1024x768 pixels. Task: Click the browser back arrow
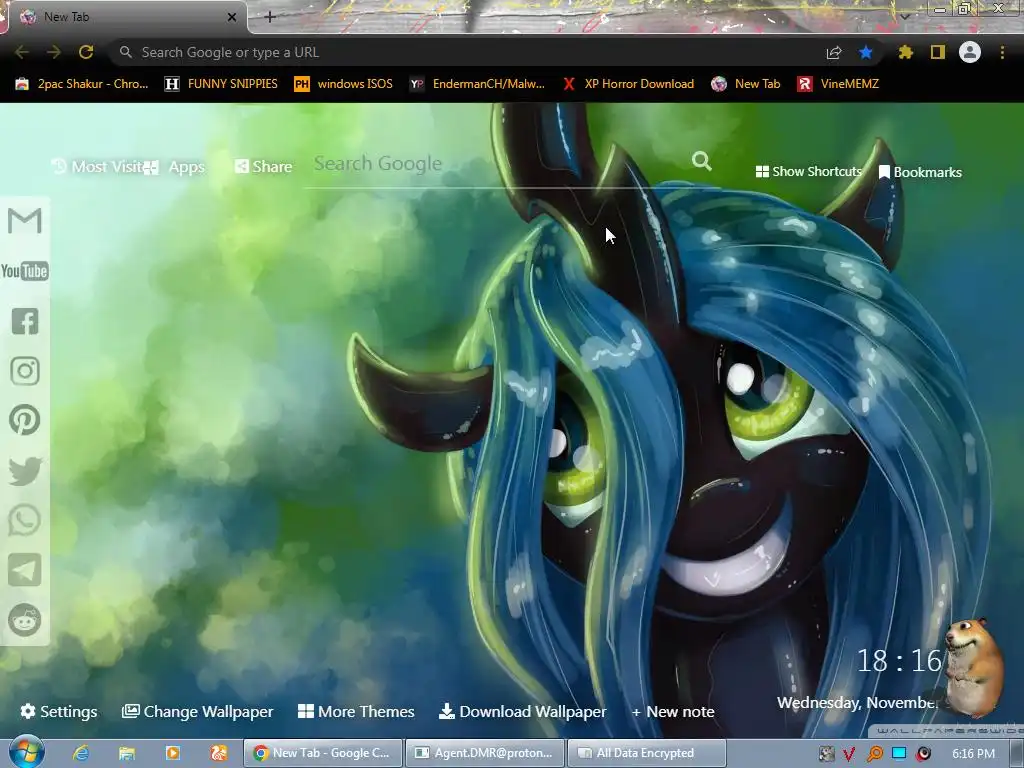pos(22,52)
